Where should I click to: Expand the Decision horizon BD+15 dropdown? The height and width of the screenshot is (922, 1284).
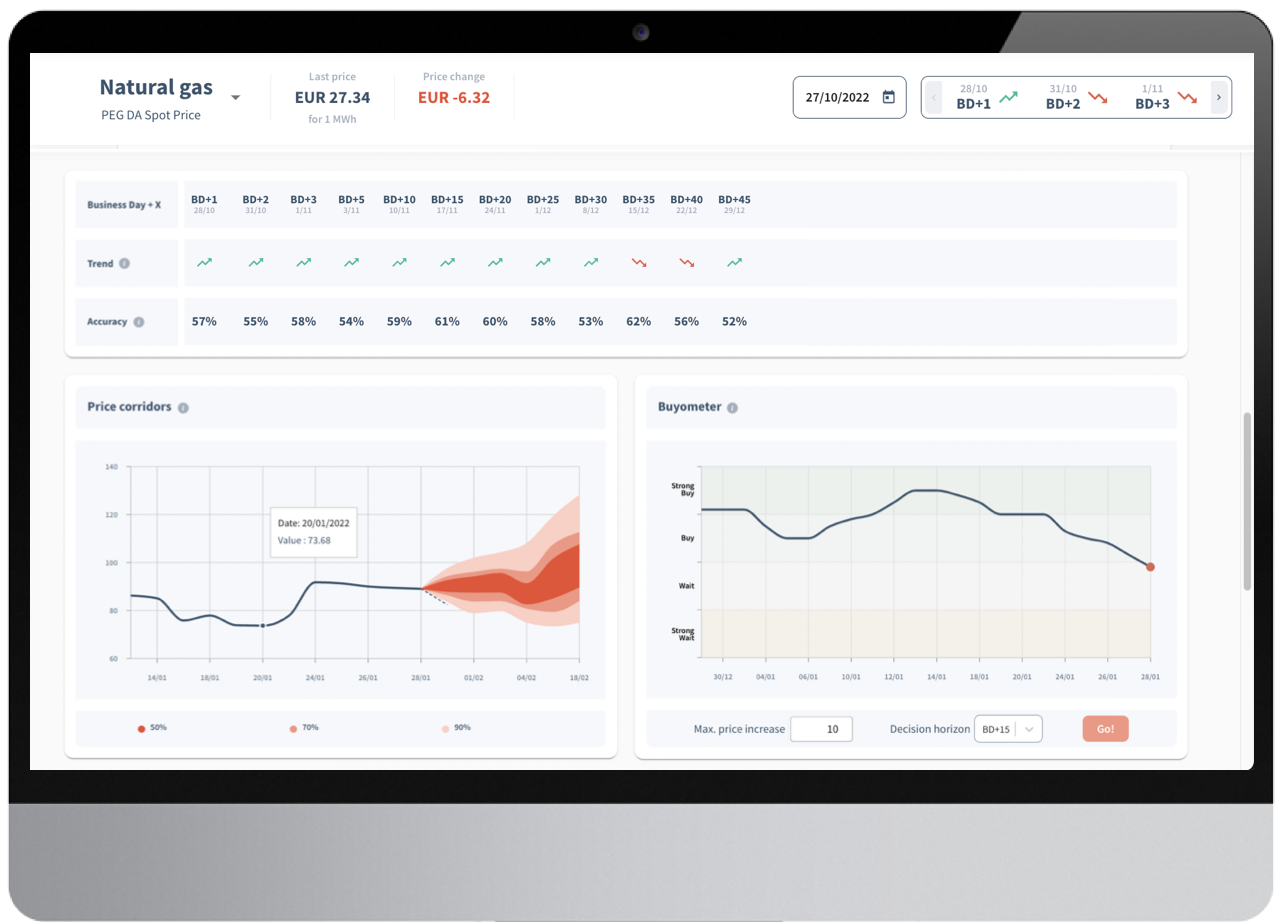tap(1007, 728)
